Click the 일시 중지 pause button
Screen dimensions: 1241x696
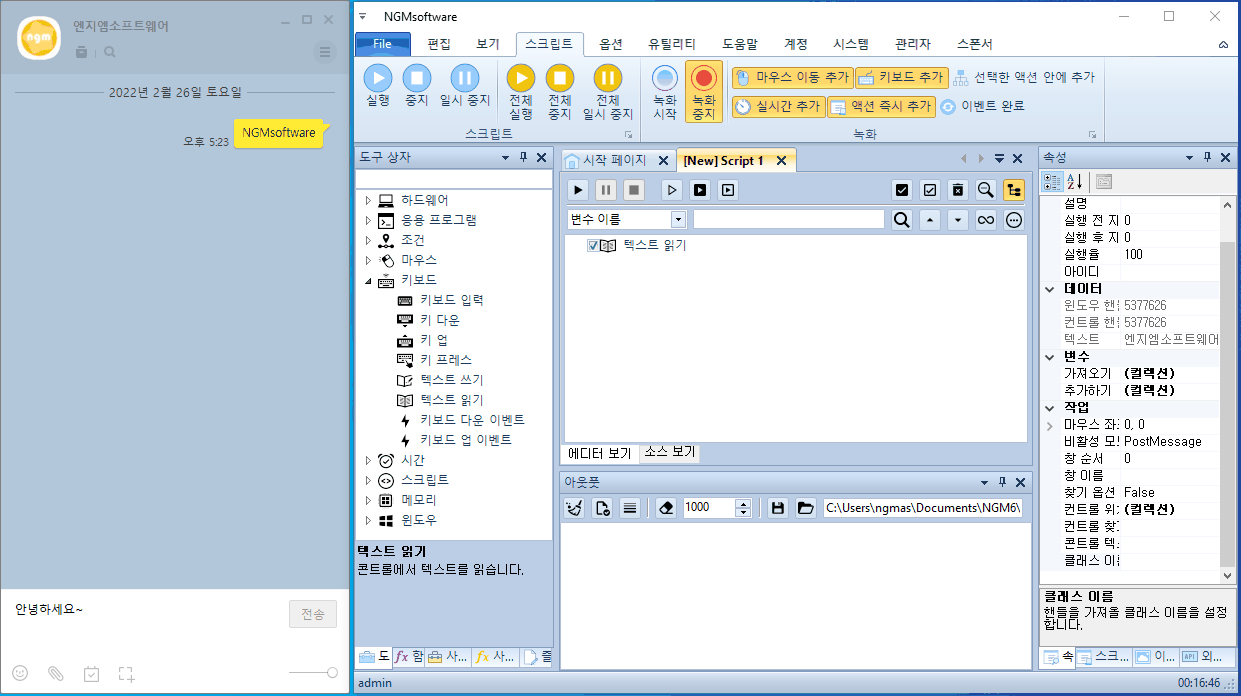click(x=465, y=84)
